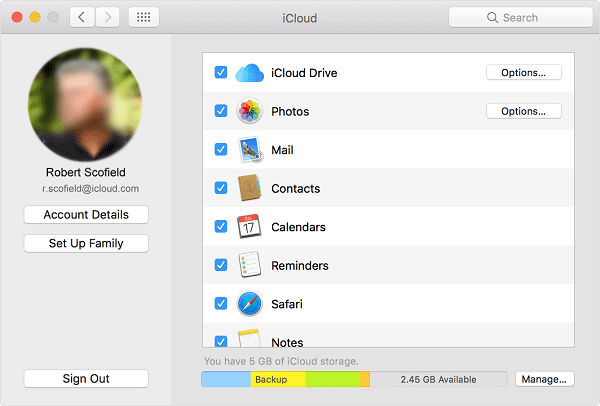Viewport: 600px width, 406px height.
Task: Click the Contacts address book icon
Action: coord(249,188)
